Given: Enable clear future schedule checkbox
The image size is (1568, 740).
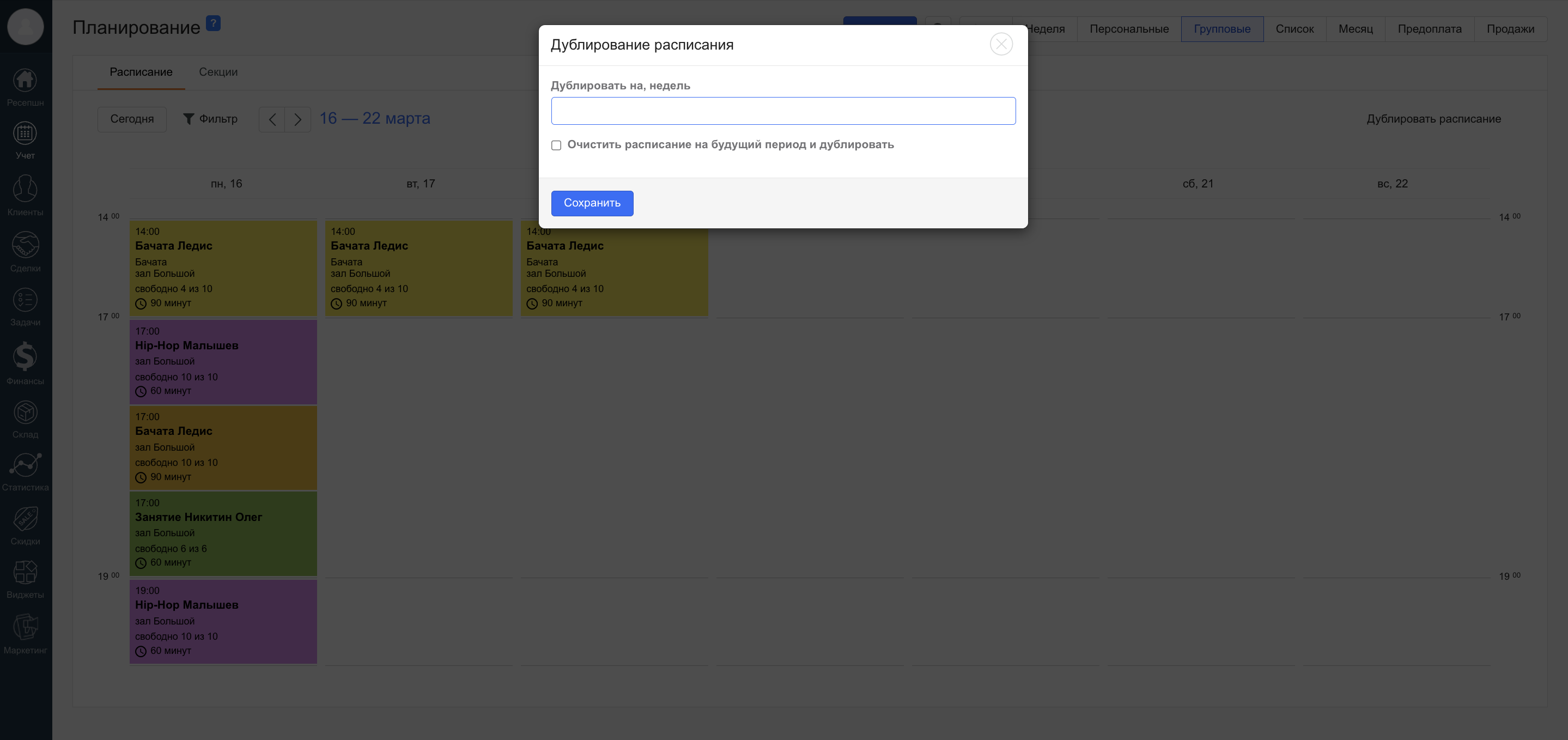Looking at the screenshot, I should [x=556, y=145].
